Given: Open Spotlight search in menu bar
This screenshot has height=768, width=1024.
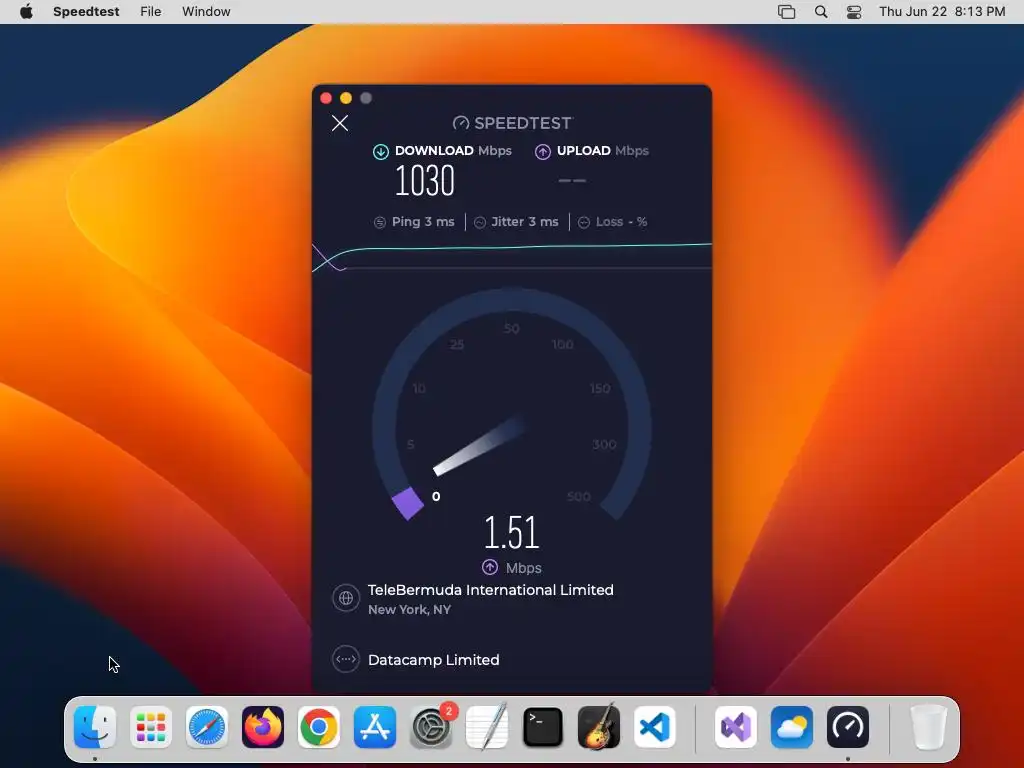Looking at the screenshot, I should coord(821,12).
